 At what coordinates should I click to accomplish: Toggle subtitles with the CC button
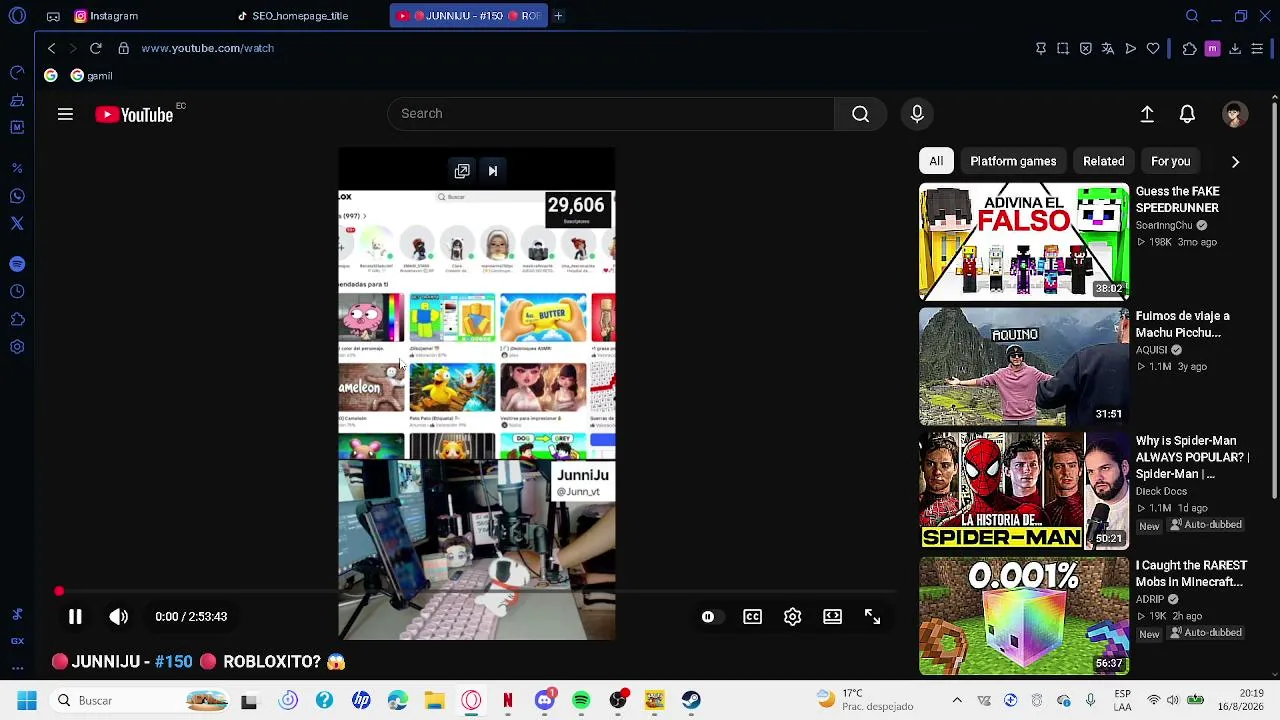point(753,617)
